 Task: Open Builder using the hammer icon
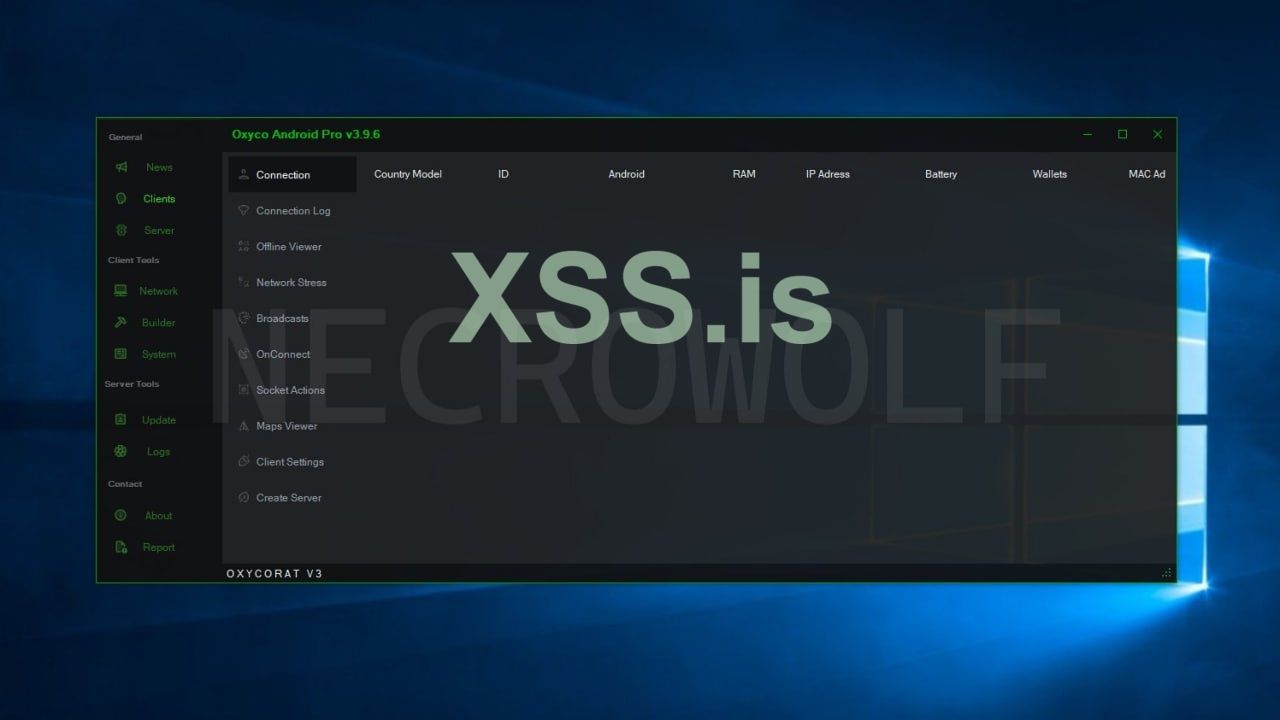coord(121,322)
